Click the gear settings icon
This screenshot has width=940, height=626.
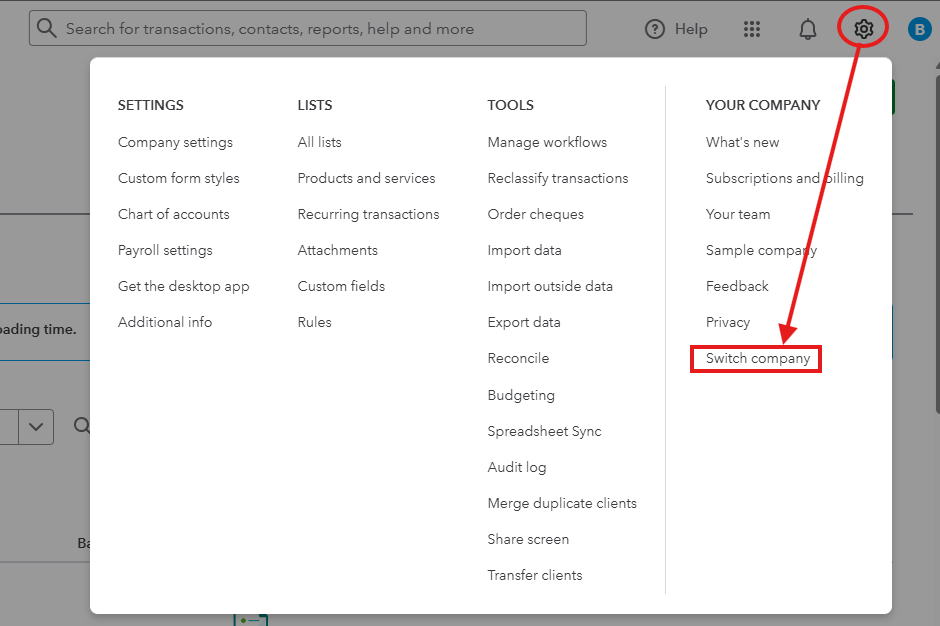click(863, 29)
